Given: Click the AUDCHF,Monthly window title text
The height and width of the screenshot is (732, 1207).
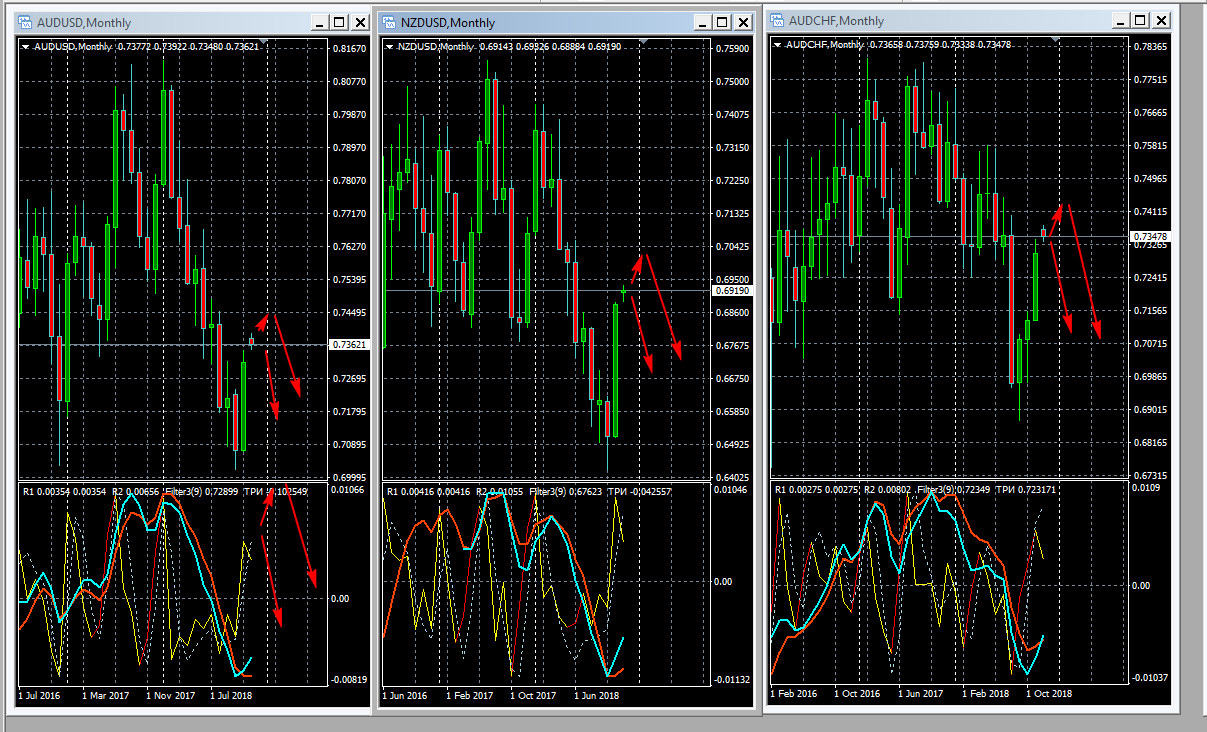Looking at the screenshot, I should pos(836,21).
